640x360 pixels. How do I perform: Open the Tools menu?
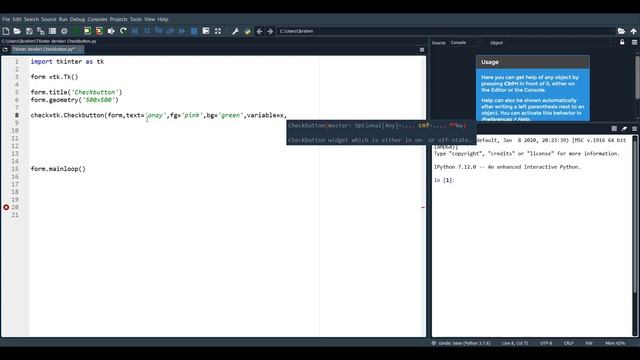point(136,19)
